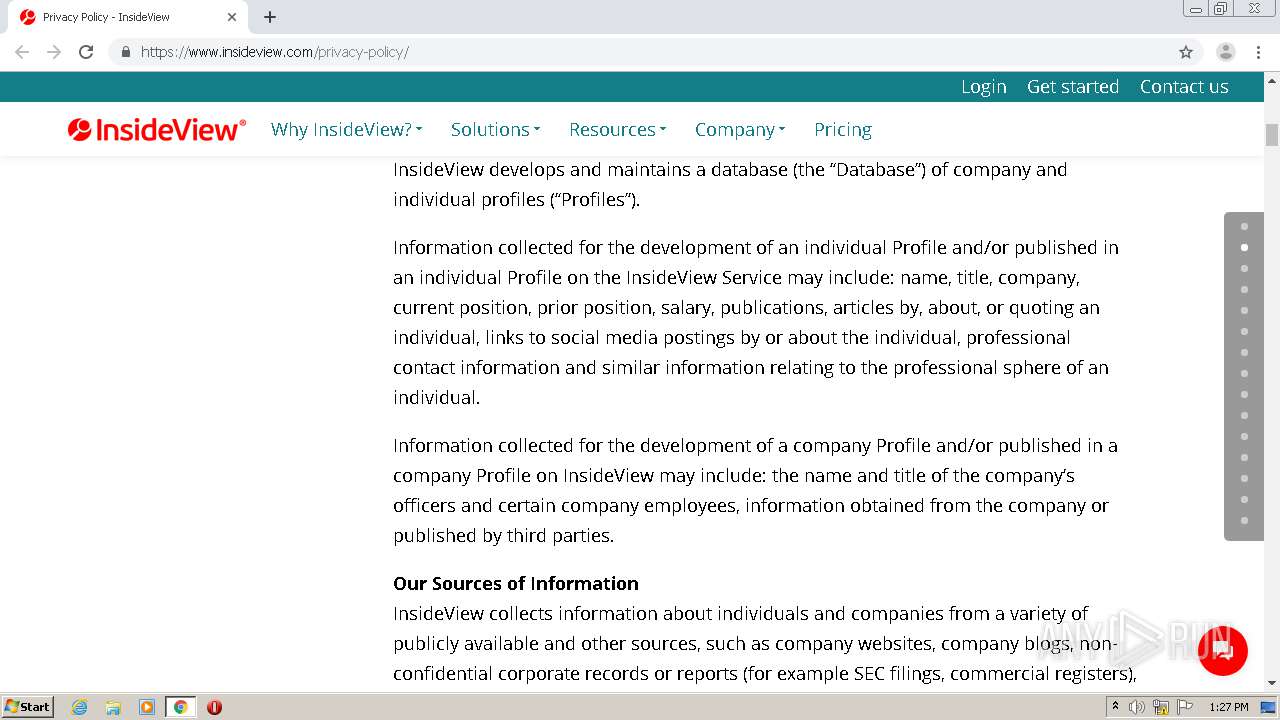Jump to the first section dot
Viewport: 1280px width, 720px height.
[1244, 226]
